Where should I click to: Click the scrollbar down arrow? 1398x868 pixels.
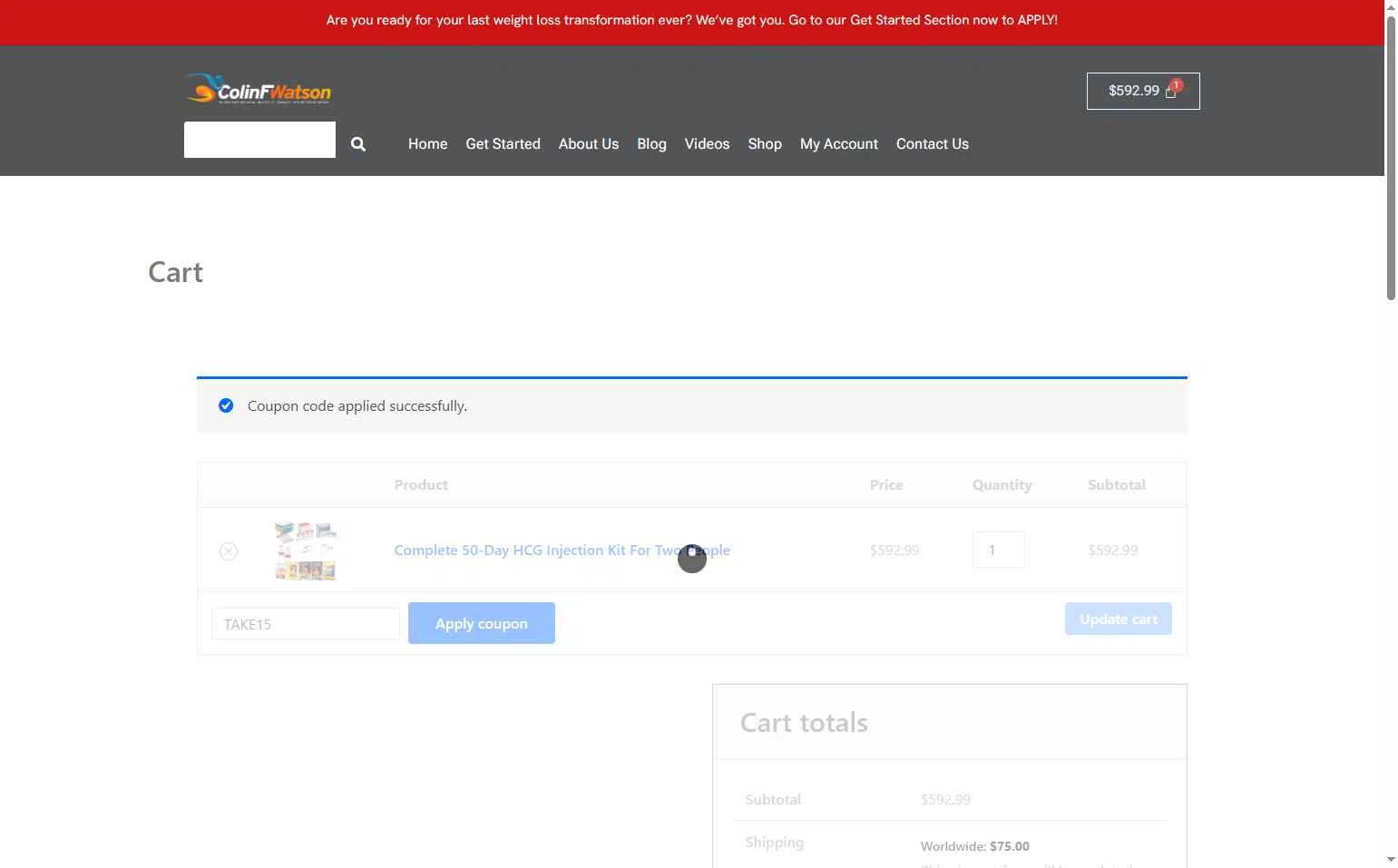coord(1391,859)
